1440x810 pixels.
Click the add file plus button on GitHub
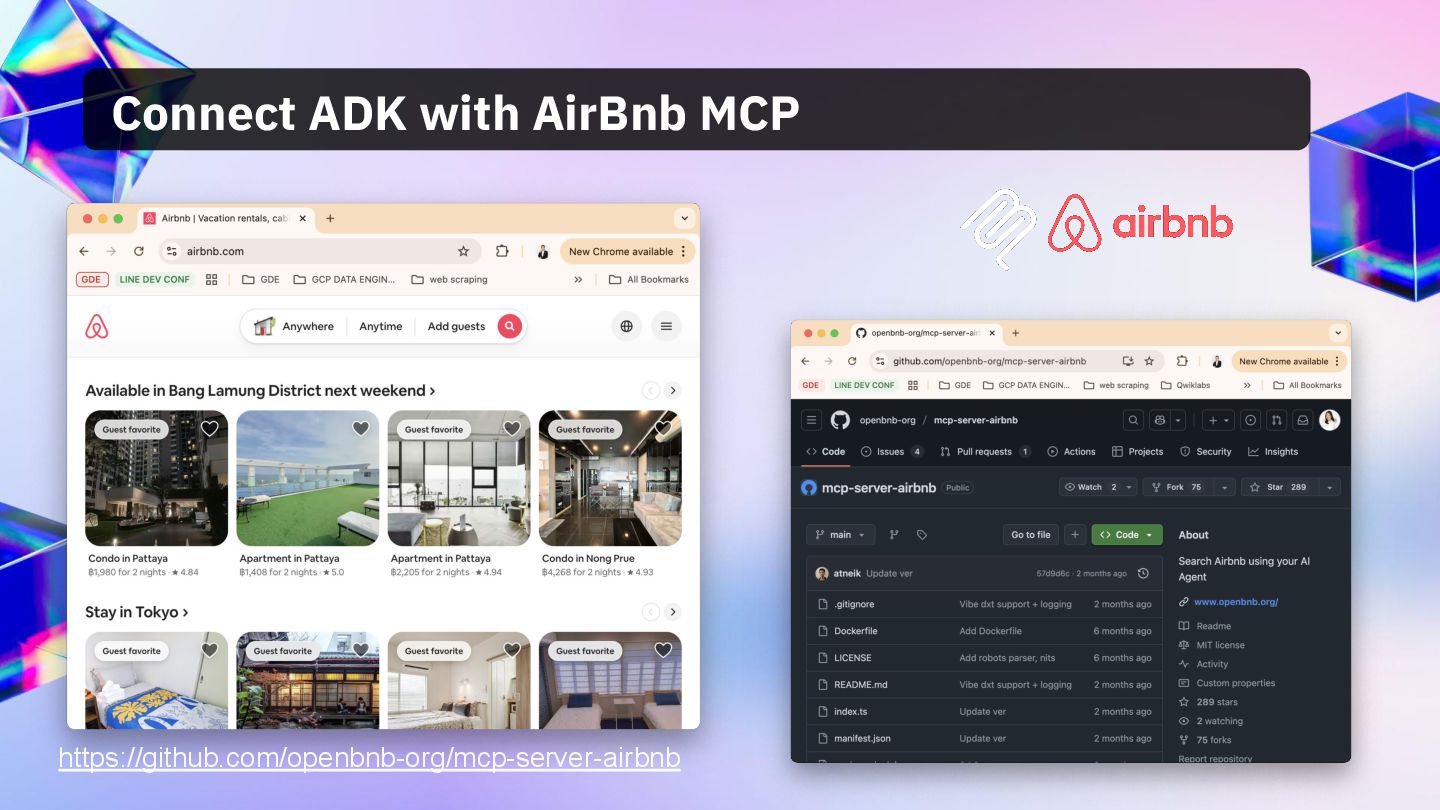click(1074, 535)
